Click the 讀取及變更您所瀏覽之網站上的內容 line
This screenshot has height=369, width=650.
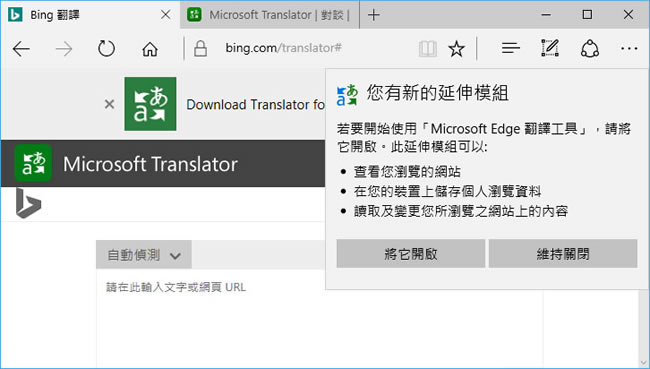[461, 211]
